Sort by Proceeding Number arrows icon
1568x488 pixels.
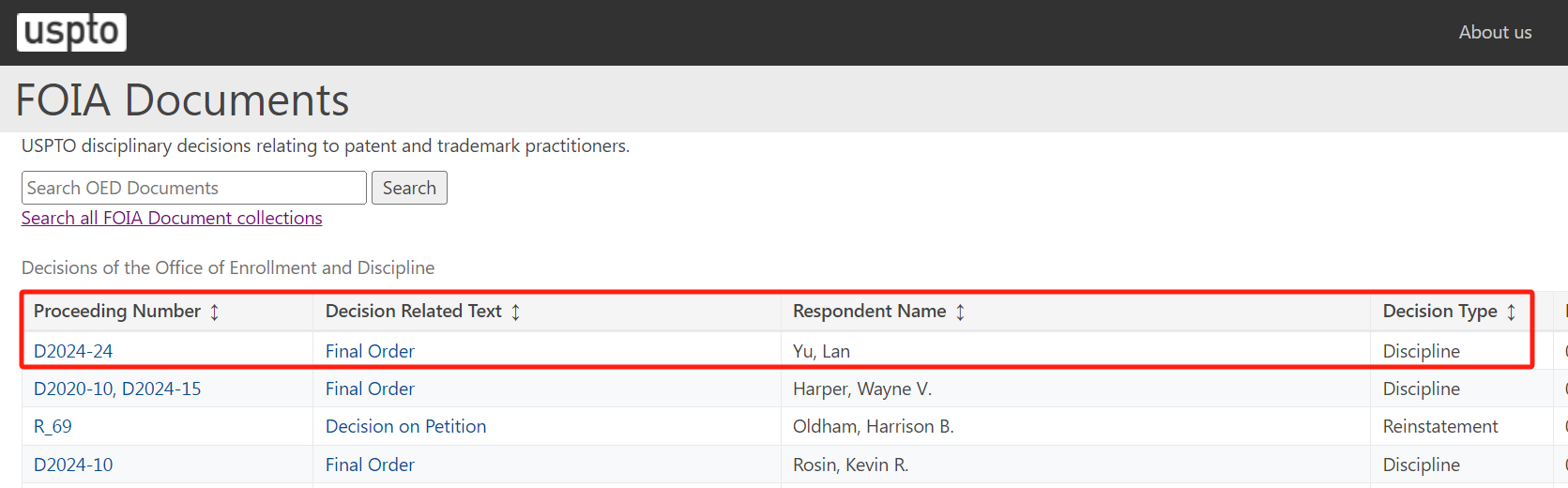pos(215,312)
